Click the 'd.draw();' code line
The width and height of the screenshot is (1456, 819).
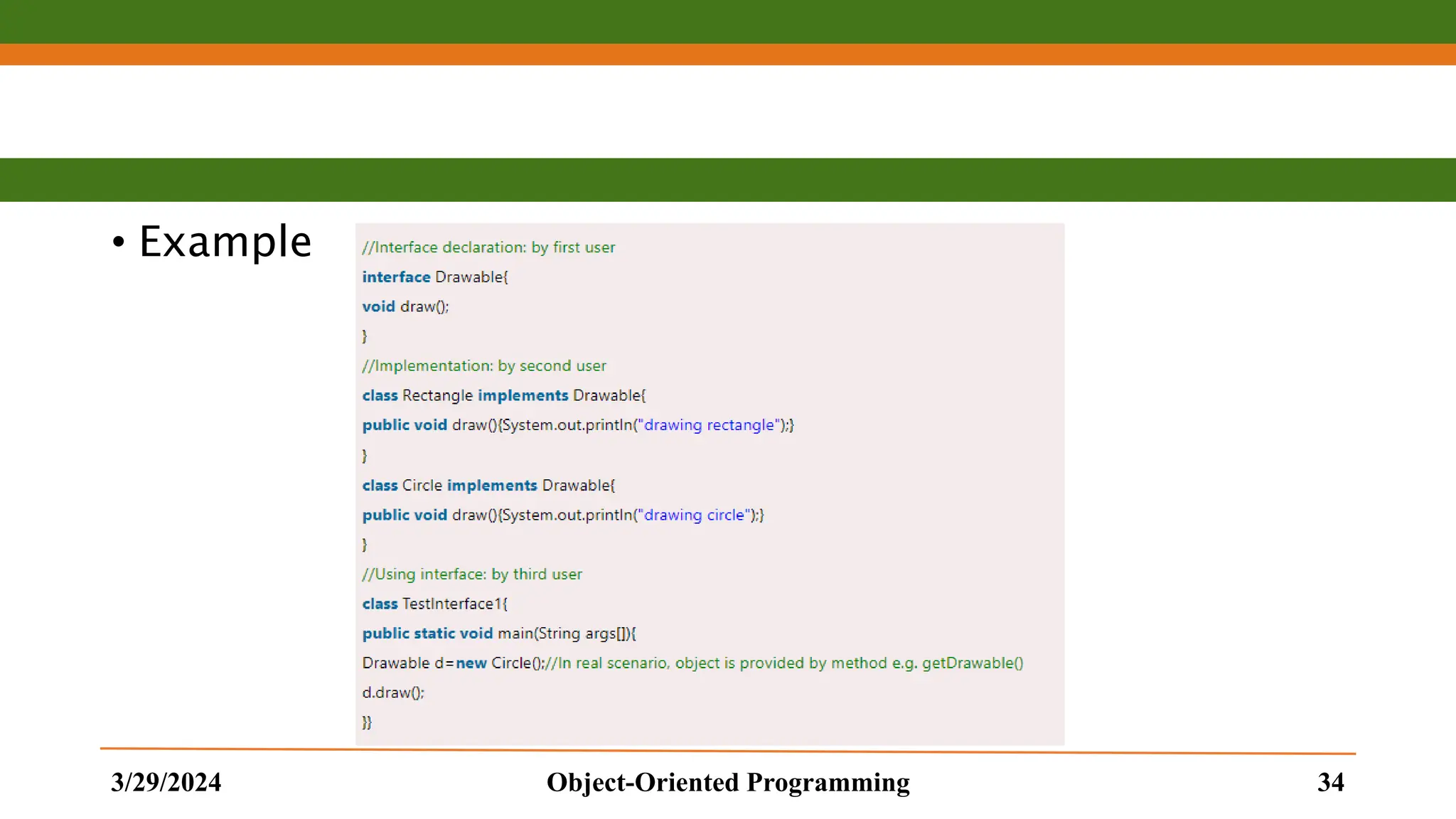coord(393,693)
